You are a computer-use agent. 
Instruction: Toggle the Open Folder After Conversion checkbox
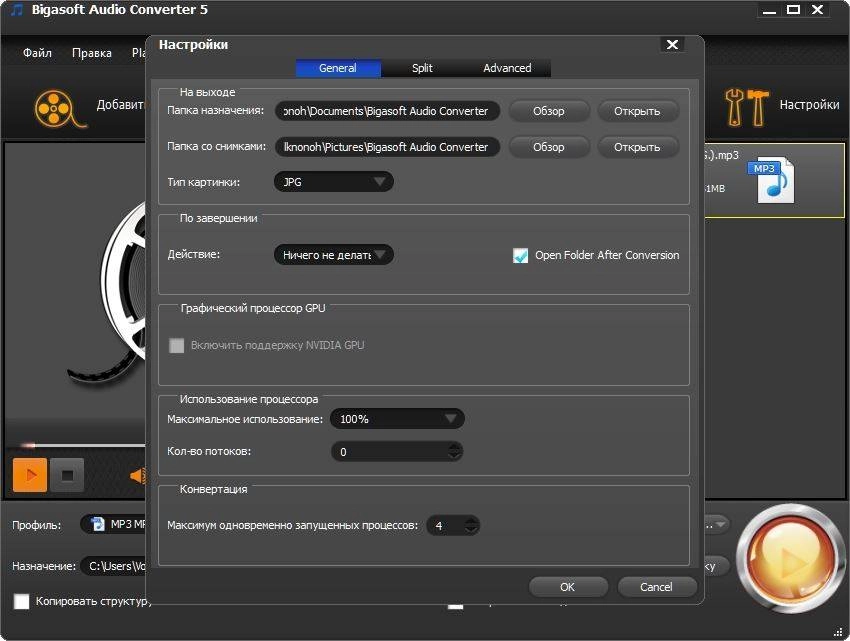pos(520,255)
